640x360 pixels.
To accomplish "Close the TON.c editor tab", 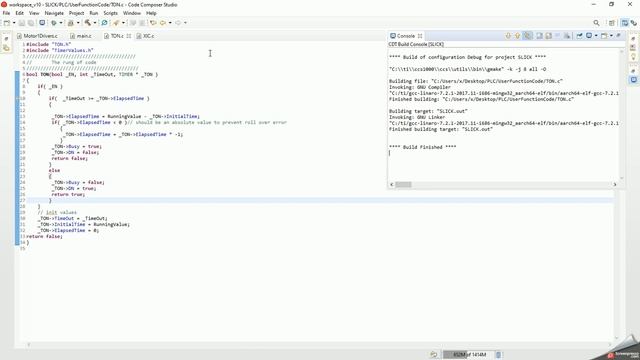I will pyautogui.click(x=129, y=36).
